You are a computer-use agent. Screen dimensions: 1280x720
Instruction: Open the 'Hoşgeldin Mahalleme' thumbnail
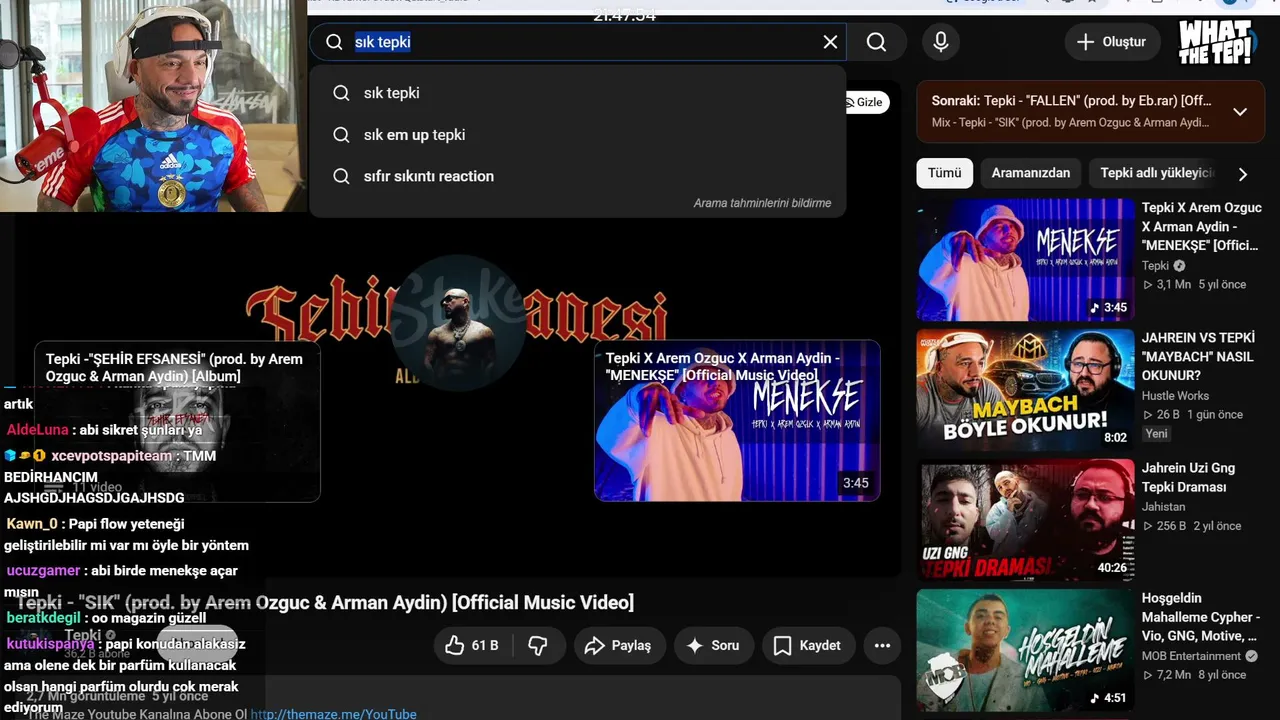1025,650
